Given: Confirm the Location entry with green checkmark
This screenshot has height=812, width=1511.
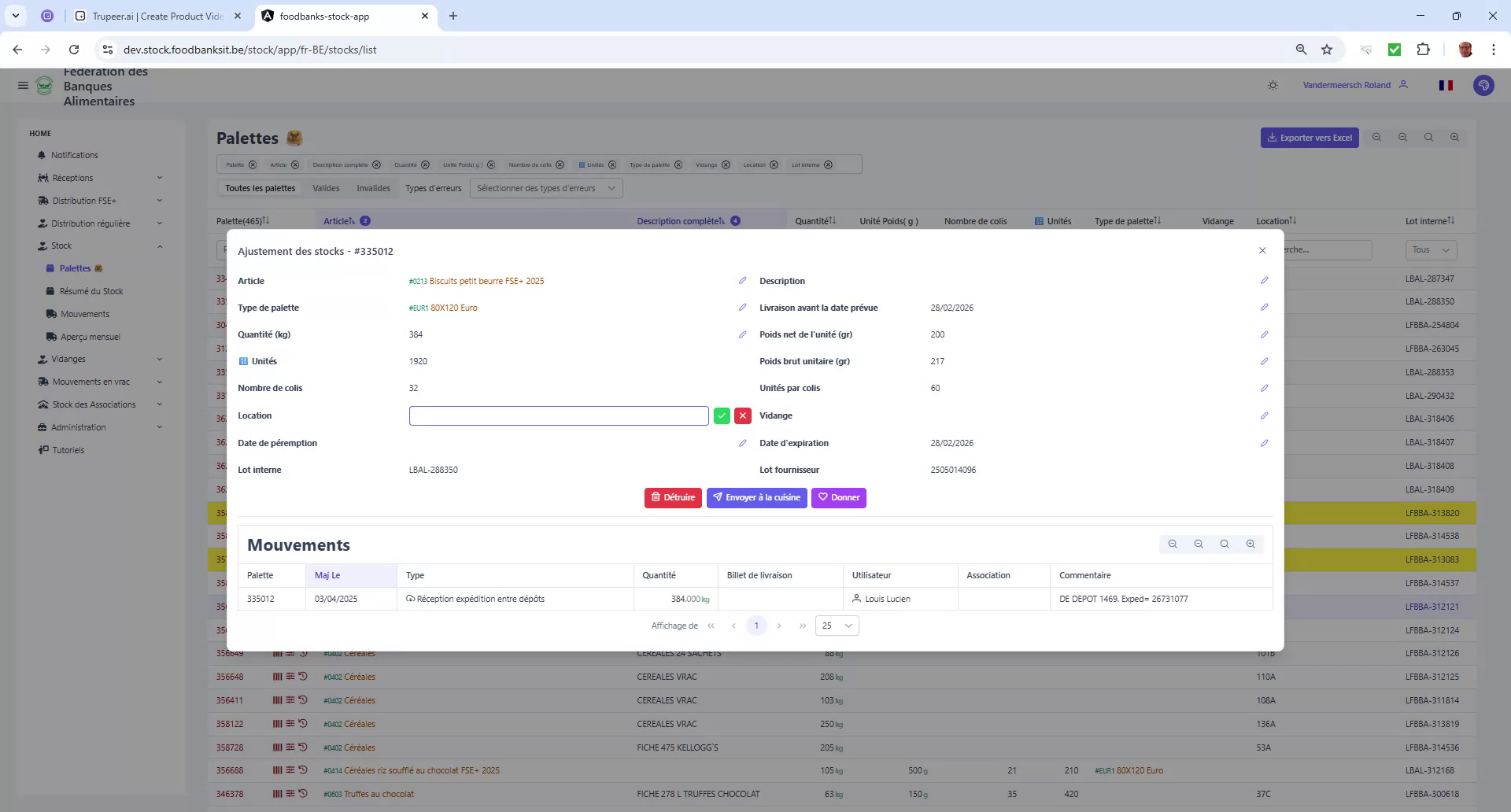Looking at the screenshot, I should click(722, 415).
